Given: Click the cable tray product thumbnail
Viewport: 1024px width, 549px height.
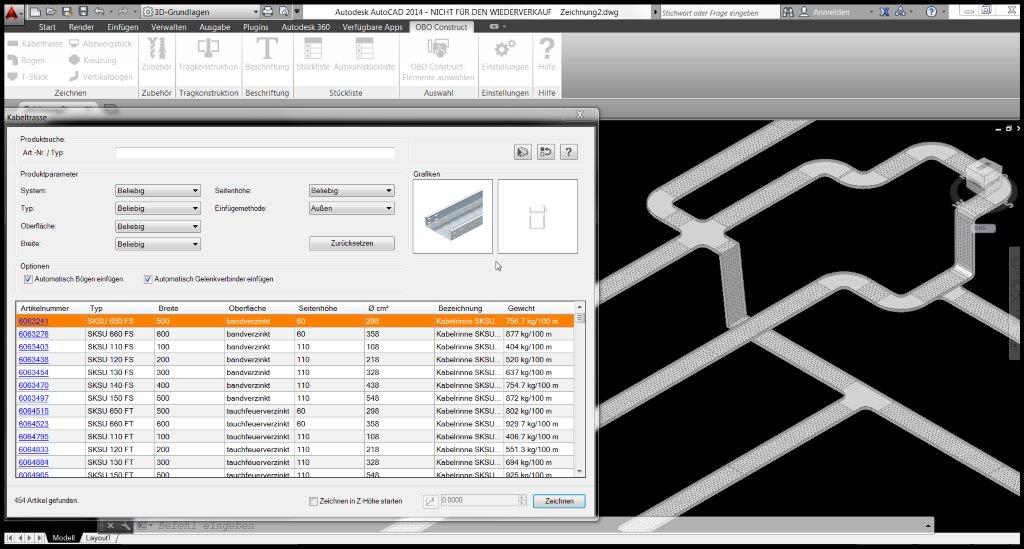Looking at the screenshot, I should click(453, 216).
